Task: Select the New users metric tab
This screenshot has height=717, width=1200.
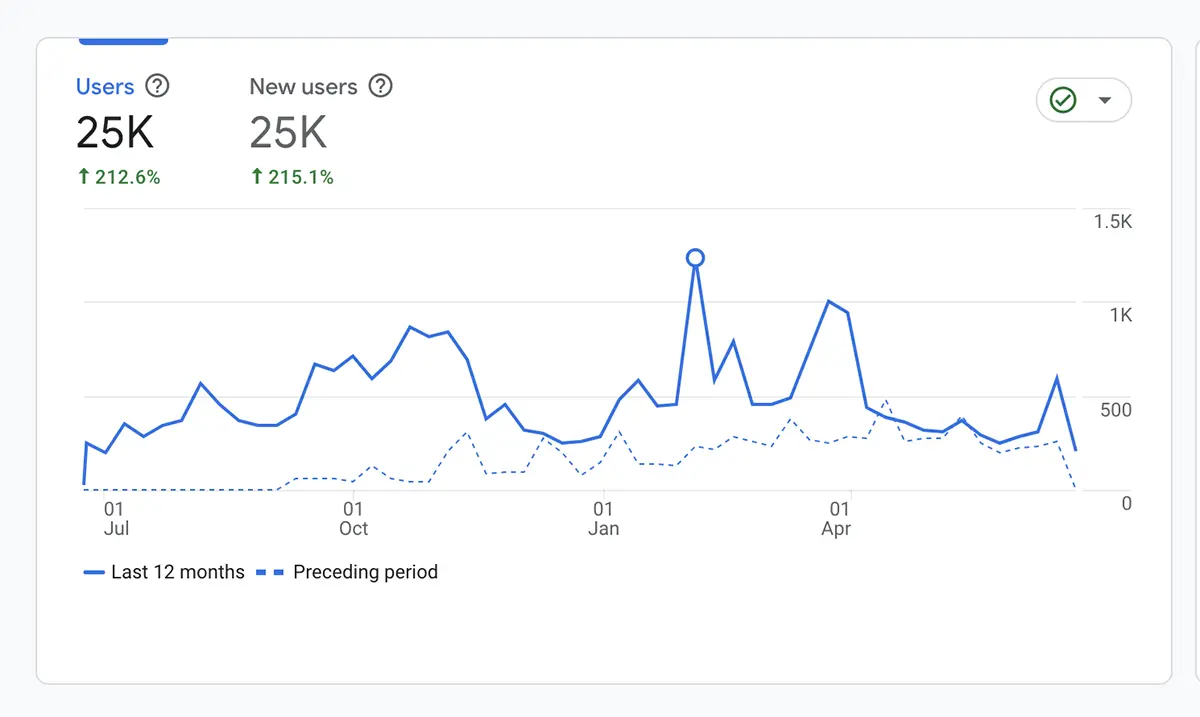Action: (x=303, y=86)
